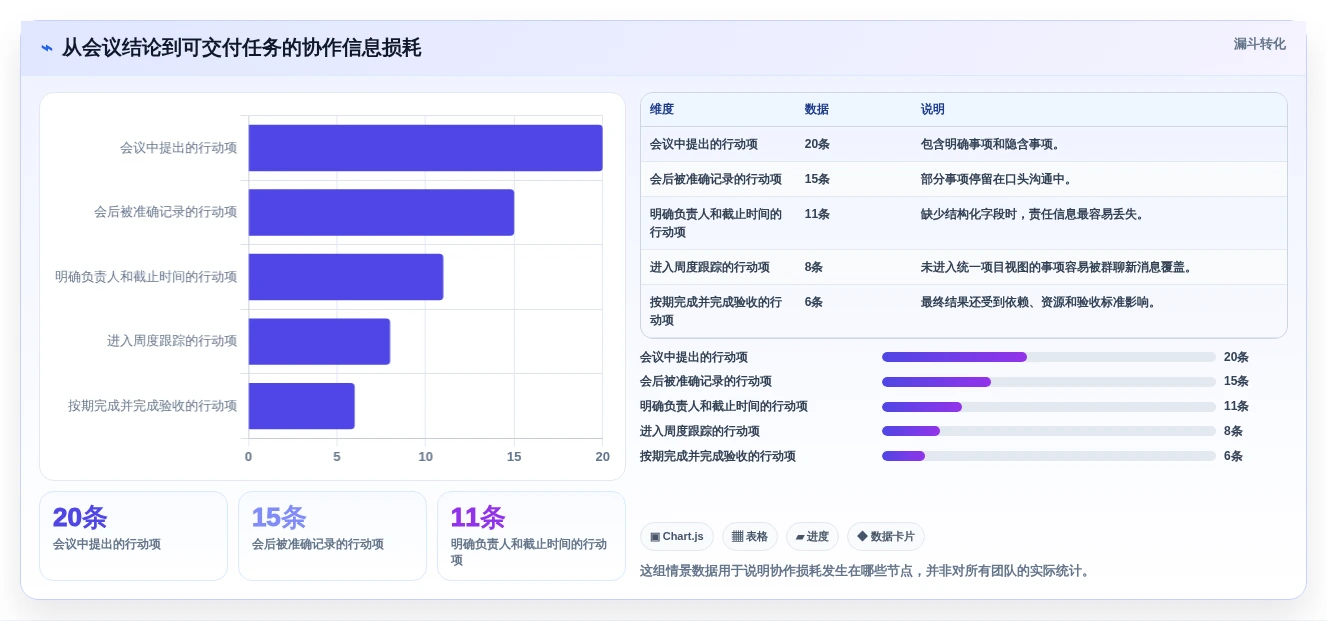
Task: Click the 维度 column header
Action: tap(662, 109)
